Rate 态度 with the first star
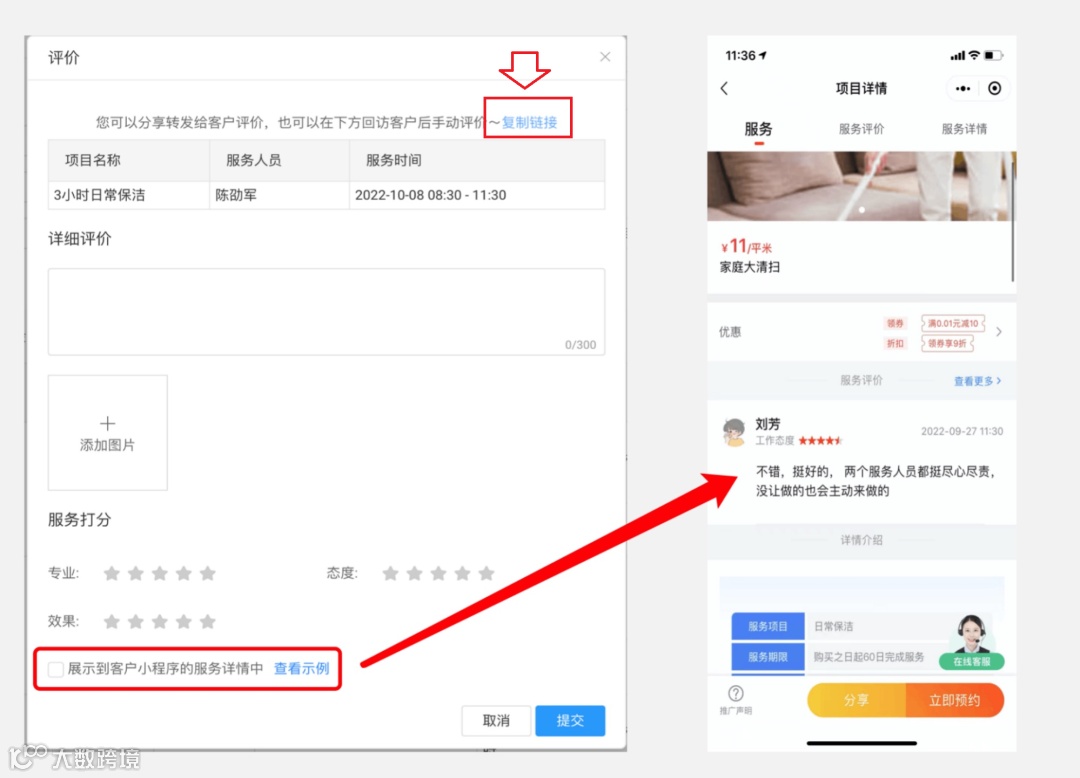The height and width of the screenshot is (778, 1080). click(x=391, y=573)
